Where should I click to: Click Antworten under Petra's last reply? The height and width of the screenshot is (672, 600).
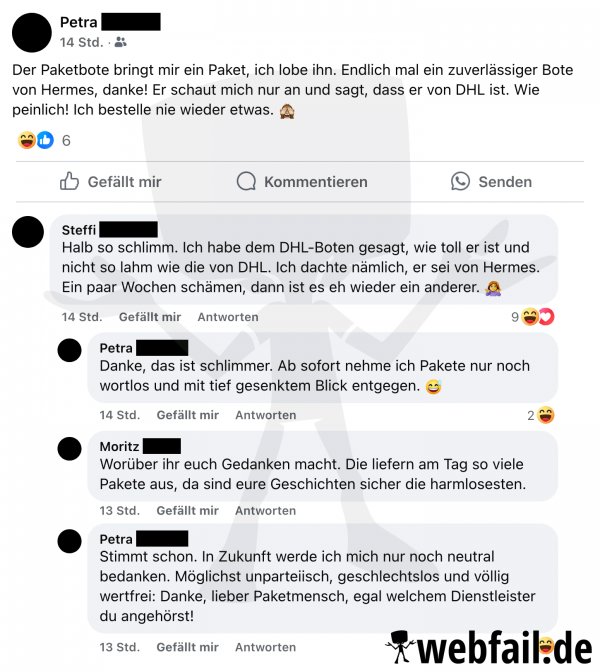tap(266, 647)
